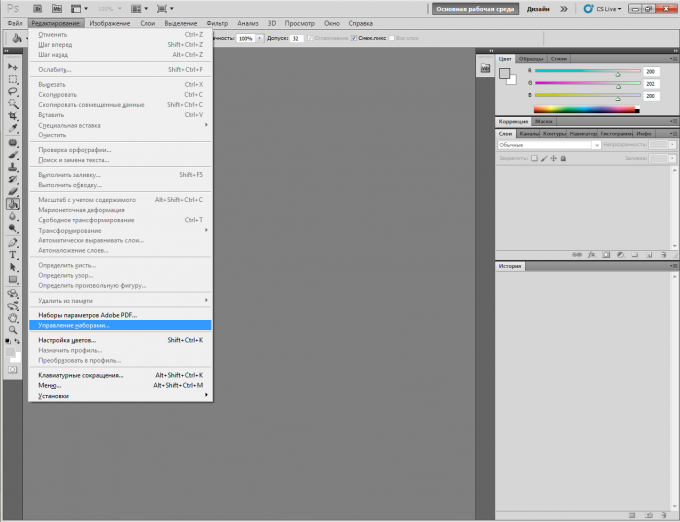Viewport: 680px width, 522px height.
Task: Click the Основная рабочая среда workspace button
Action: pos(475,8)
